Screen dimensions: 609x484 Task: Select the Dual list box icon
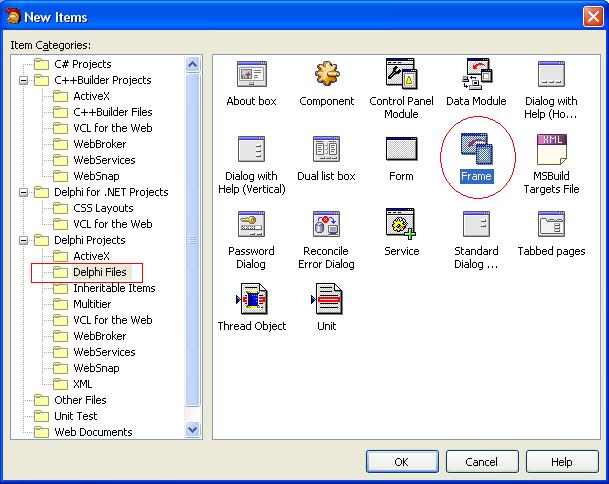tap(326, 150)
